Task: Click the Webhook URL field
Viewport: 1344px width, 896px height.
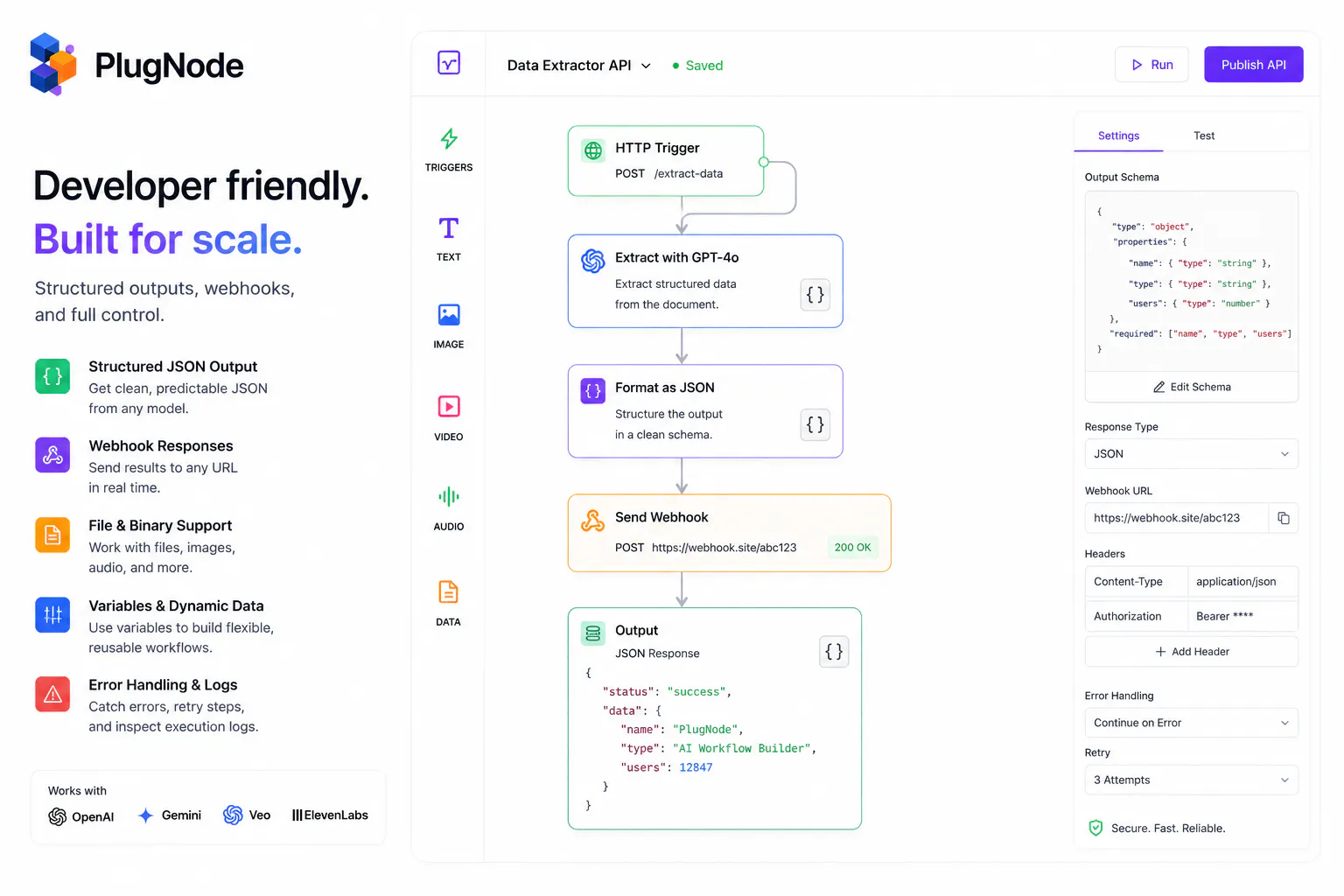Action: click(1176, 518)
